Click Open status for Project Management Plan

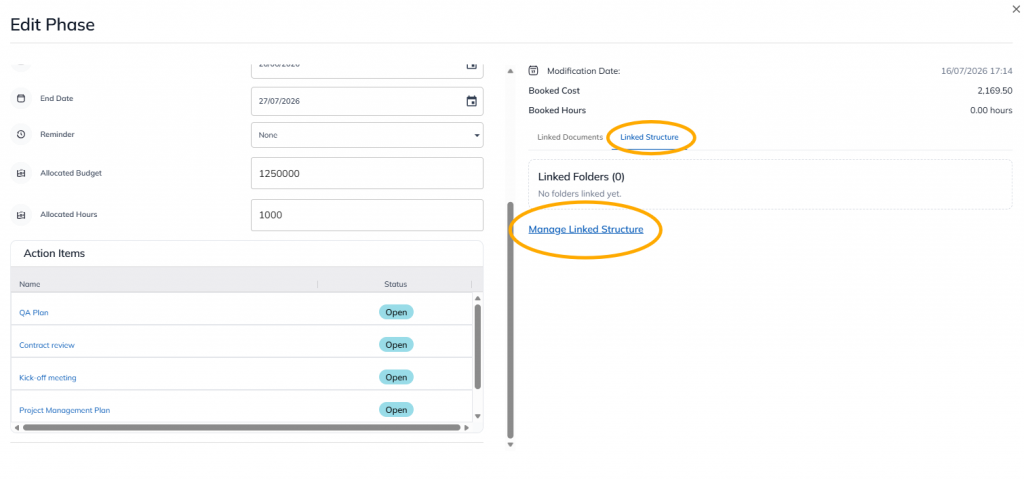(396, 410)
